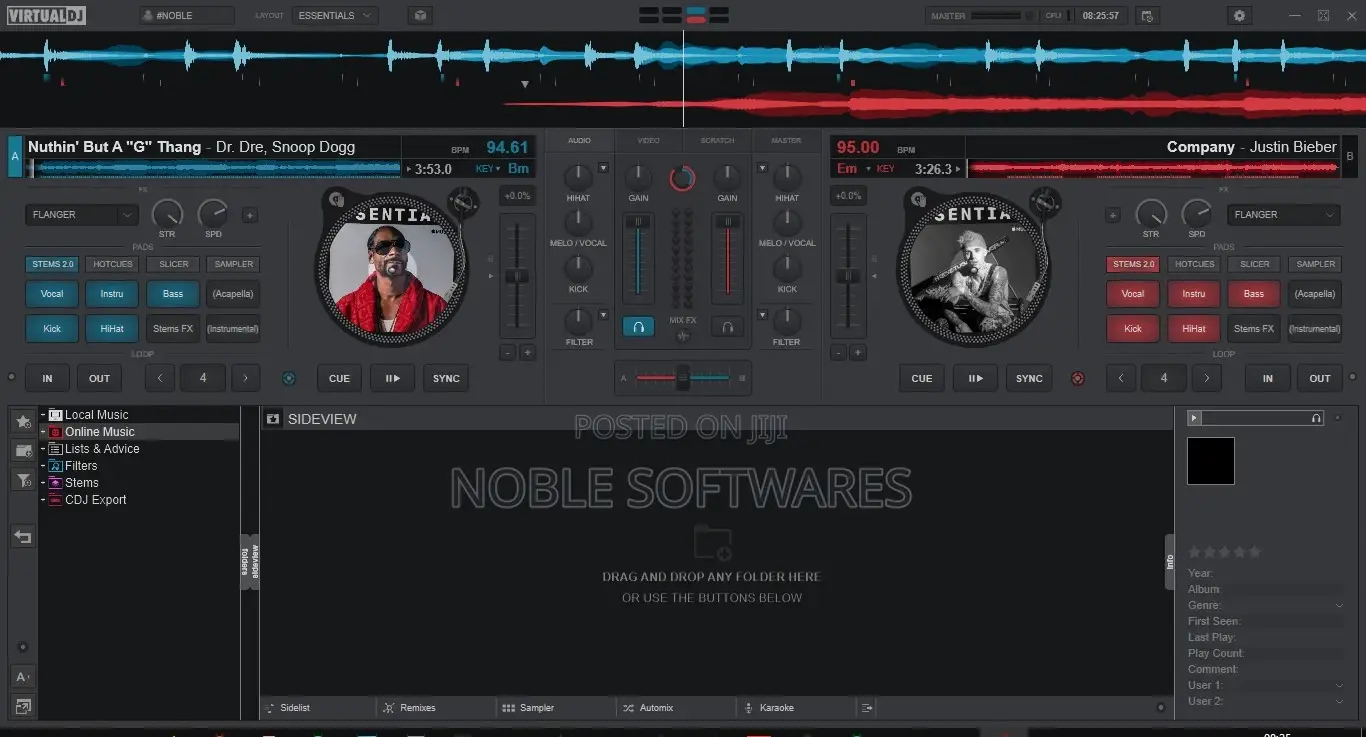Click the MIX FX waveform icon
Viewport: 1366px width, 737px height.
click(683, 336)
